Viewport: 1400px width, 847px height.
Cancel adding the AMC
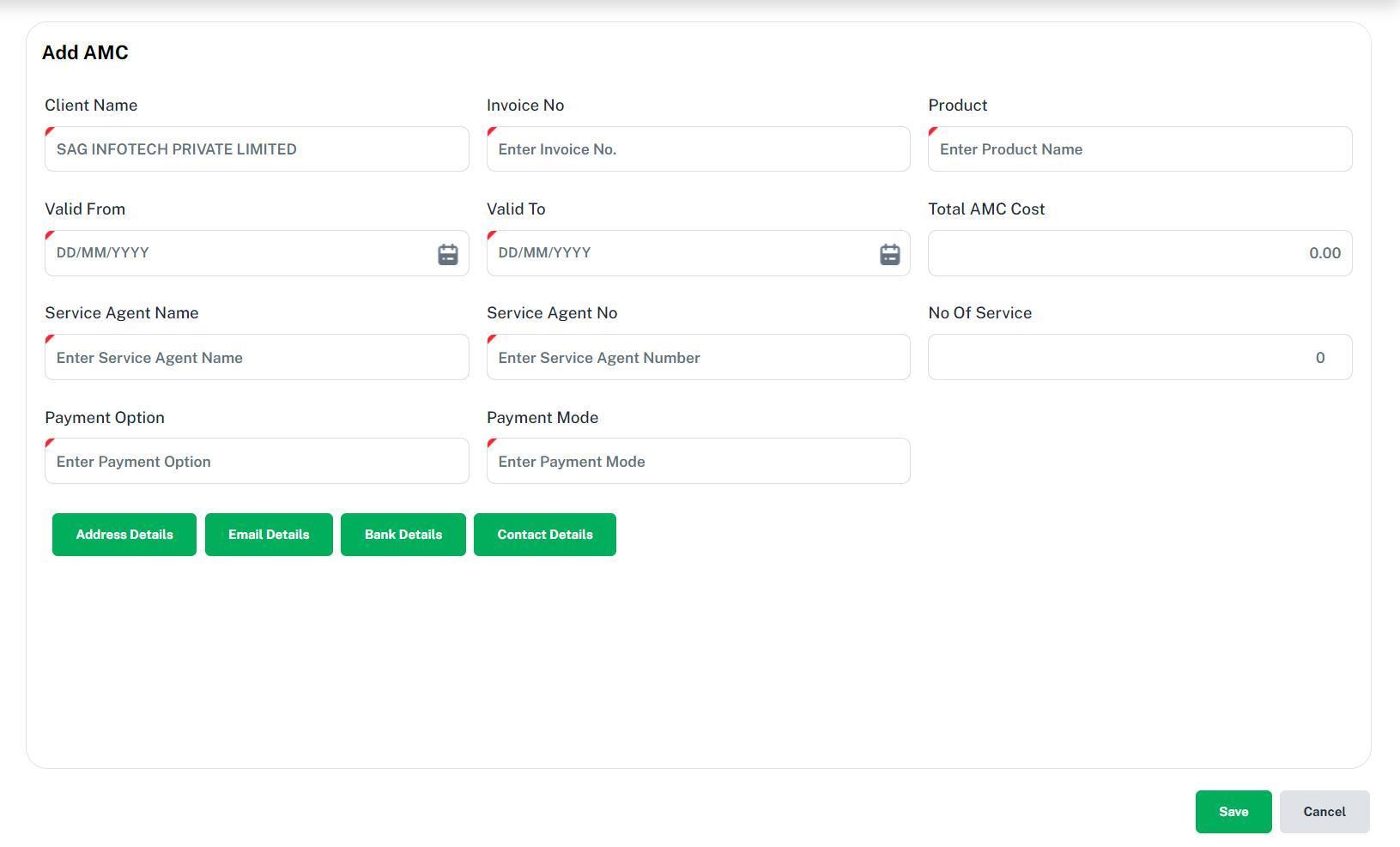pyautogui.click(x=1324, y=812)
